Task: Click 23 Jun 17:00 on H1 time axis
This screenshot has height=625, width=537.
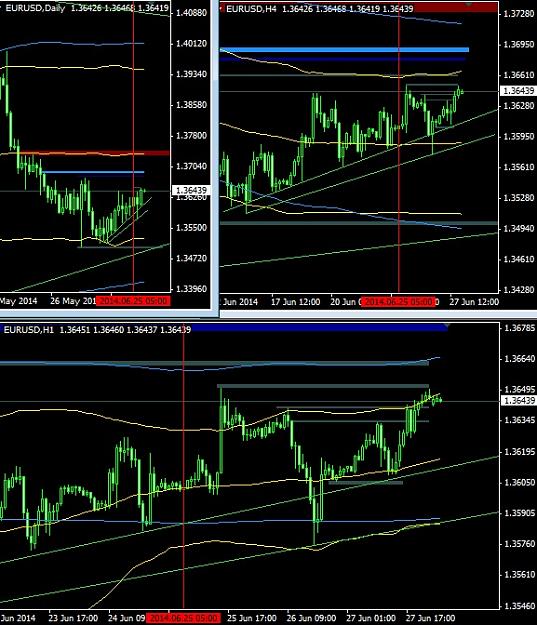Action: [73, 618]
